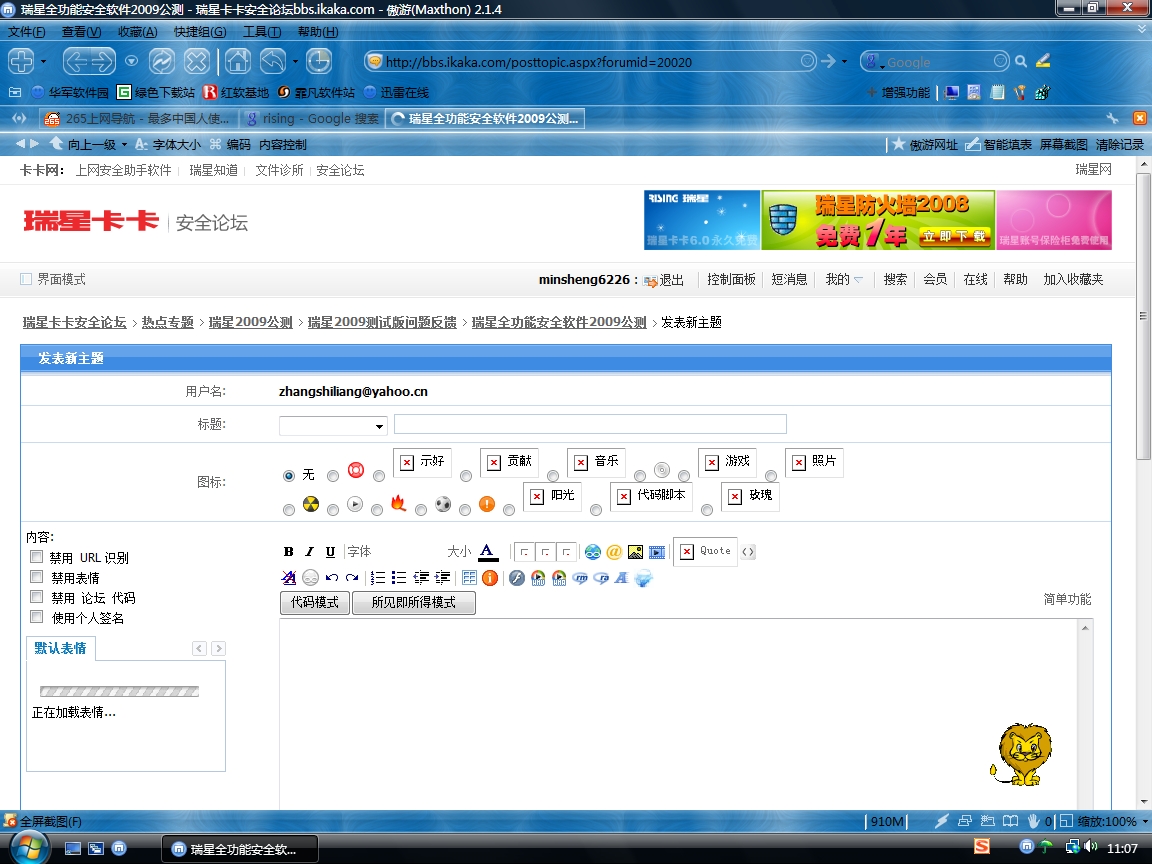The image size is (1152, 864).
Task: Insert video with filmstrip icon
Action: tap(657, 552)
